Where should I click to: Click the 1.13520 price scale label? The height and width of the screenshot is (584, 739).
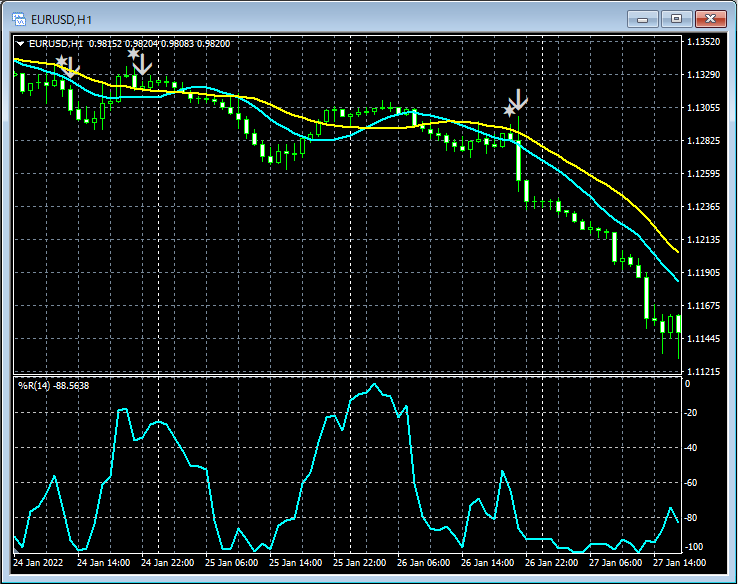[705, 42]
